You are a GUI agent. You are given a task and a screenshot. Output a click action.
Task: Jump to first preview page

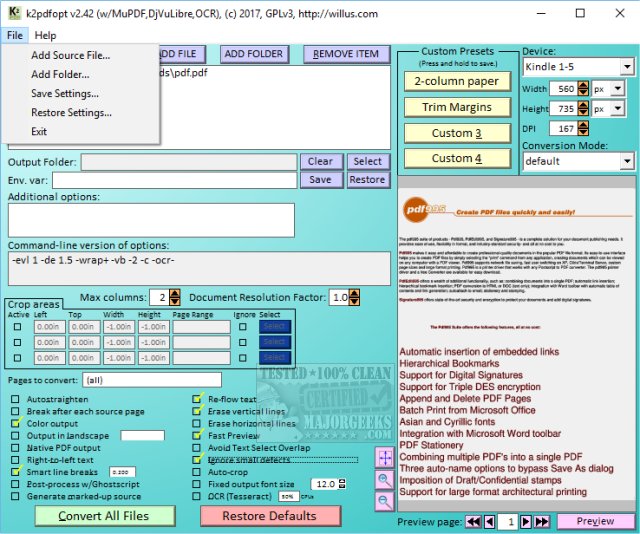pos(473,521)
